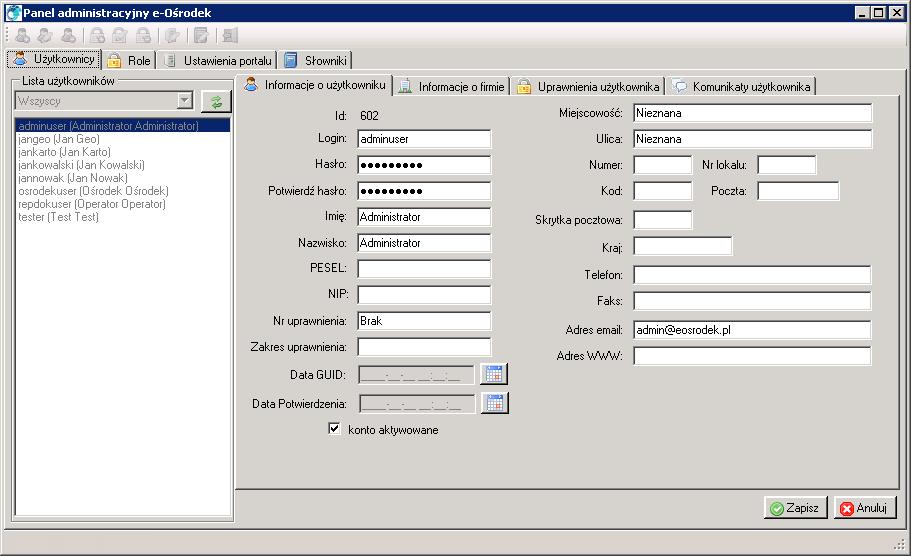Click the Skrytka pocztowa field
Screen dimensions: 911x556
[663, 220]
